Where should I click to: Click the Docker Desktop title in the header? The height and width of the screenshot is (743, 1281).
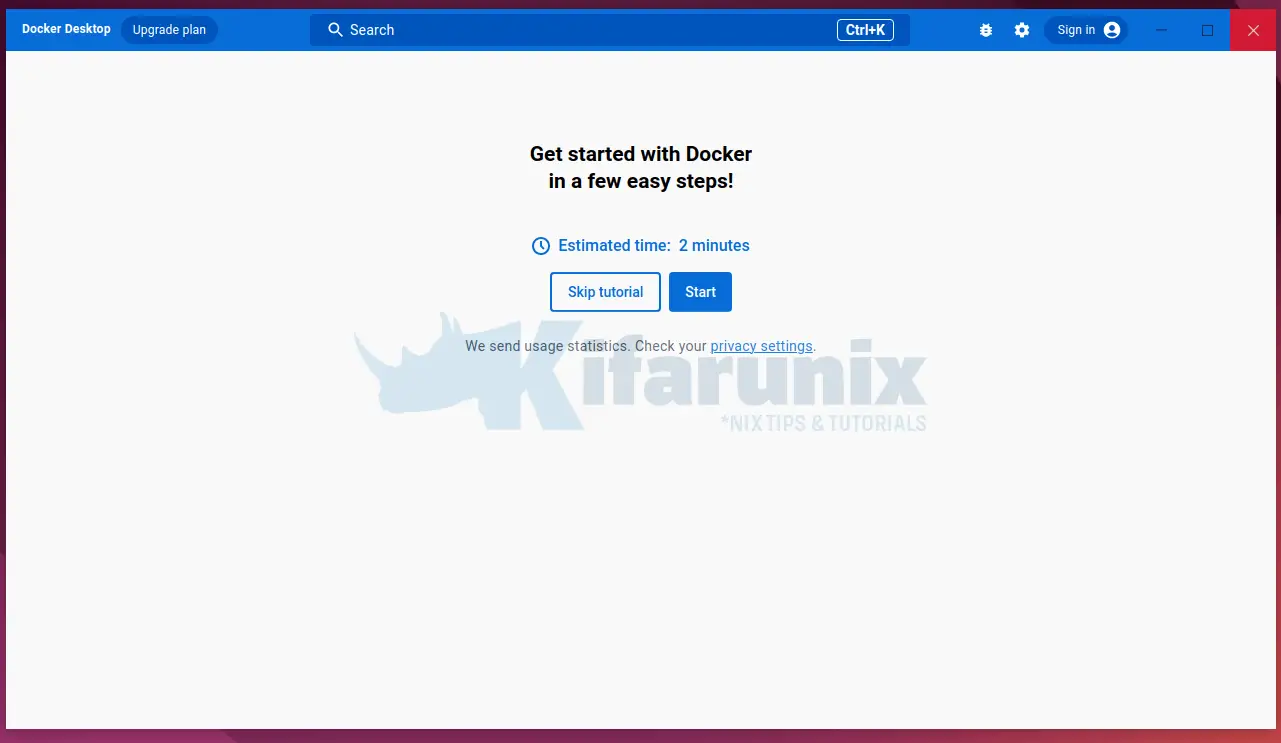pos(66,29)
